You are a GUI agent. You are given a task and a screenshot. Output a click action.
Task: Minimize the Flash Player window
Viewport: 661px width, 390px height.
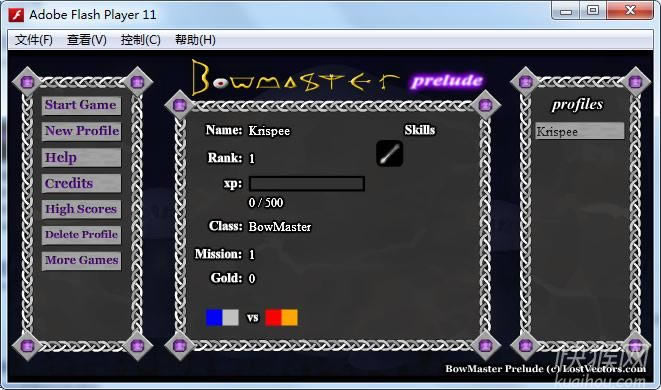tap(566, 11)
